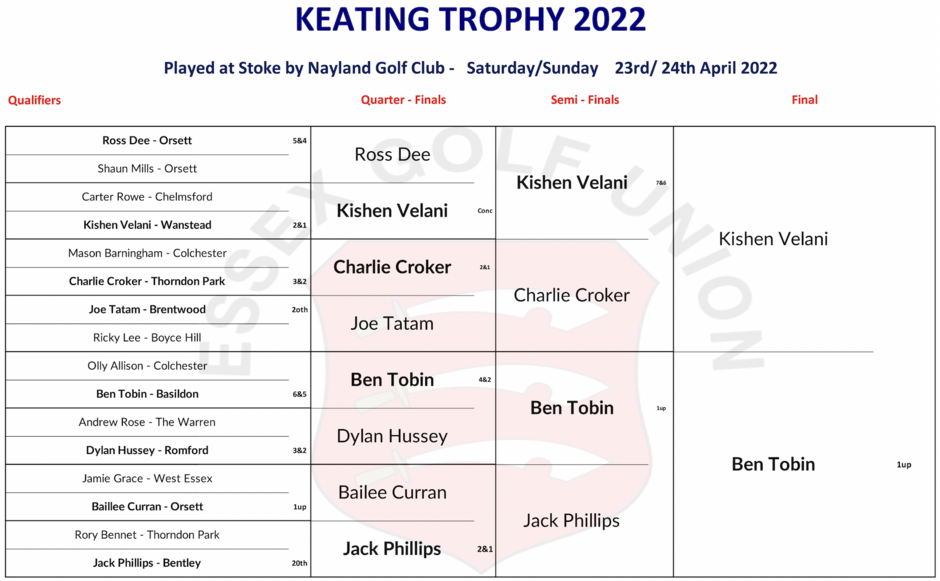Click Kishen Velani - Wanstead entry
This screenshot has width=940, height=581.
click(x=147, y=225)
